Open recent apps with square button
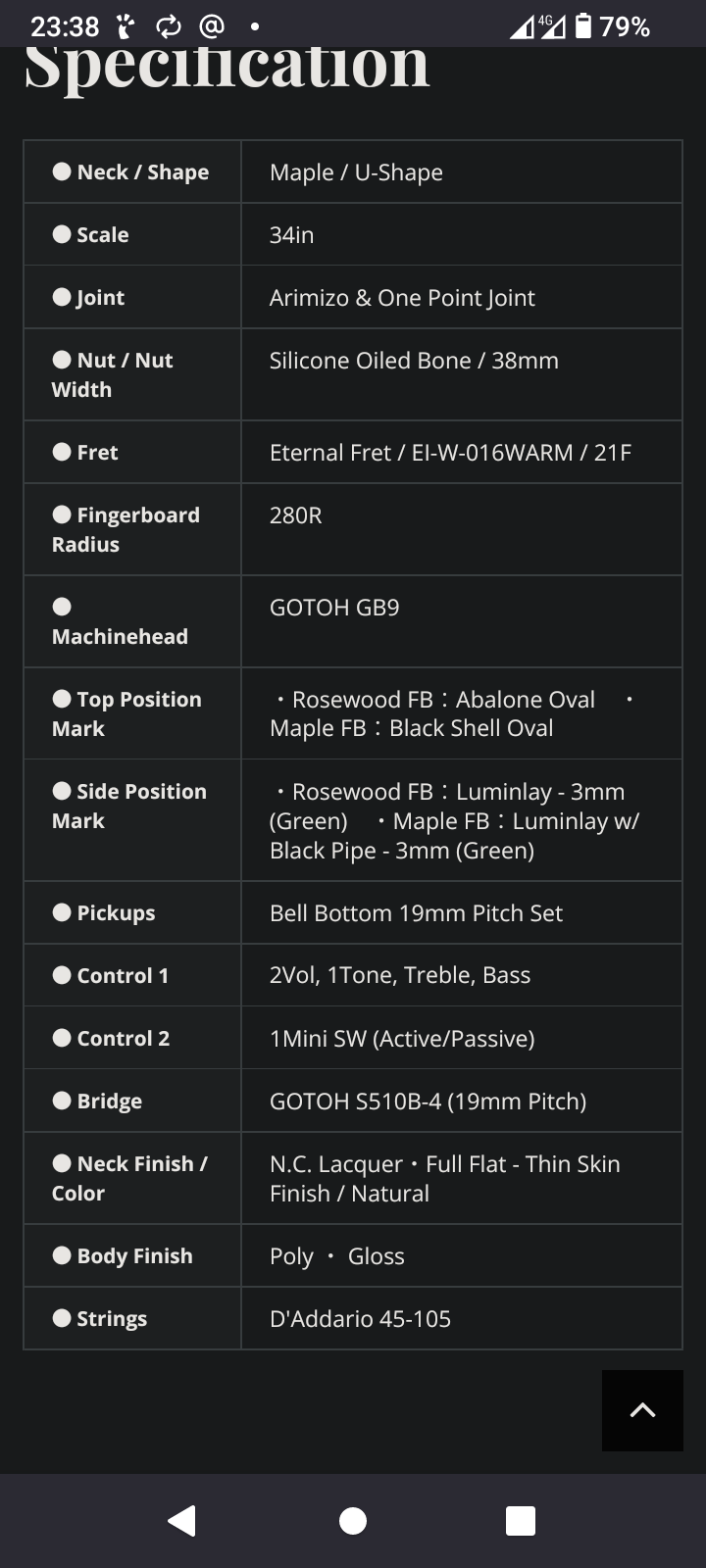Viewport: 706px width, 1568px height. (x=520, y=1521)
